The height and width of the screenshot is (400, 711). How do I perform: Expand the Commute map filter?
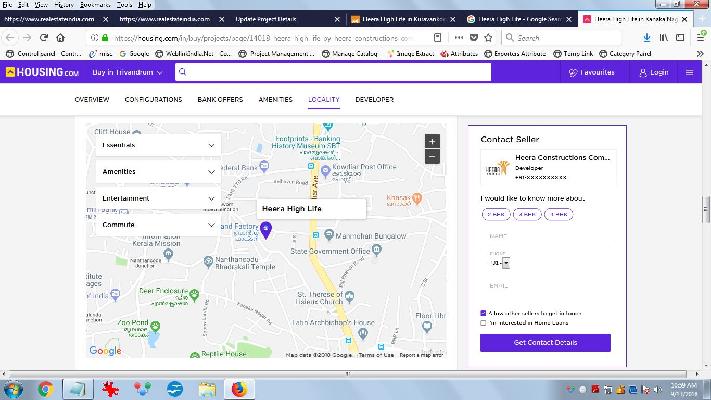click(158, 224)
